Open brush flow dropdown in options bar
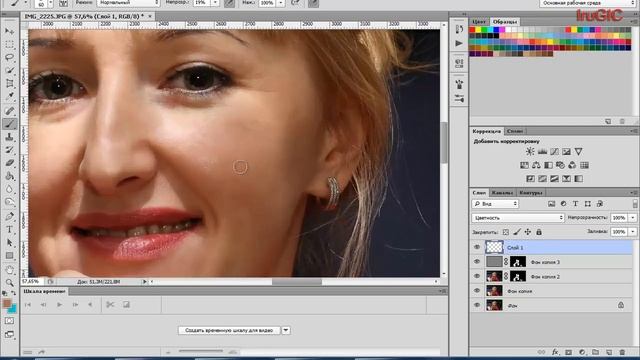 tap(281, 3)
